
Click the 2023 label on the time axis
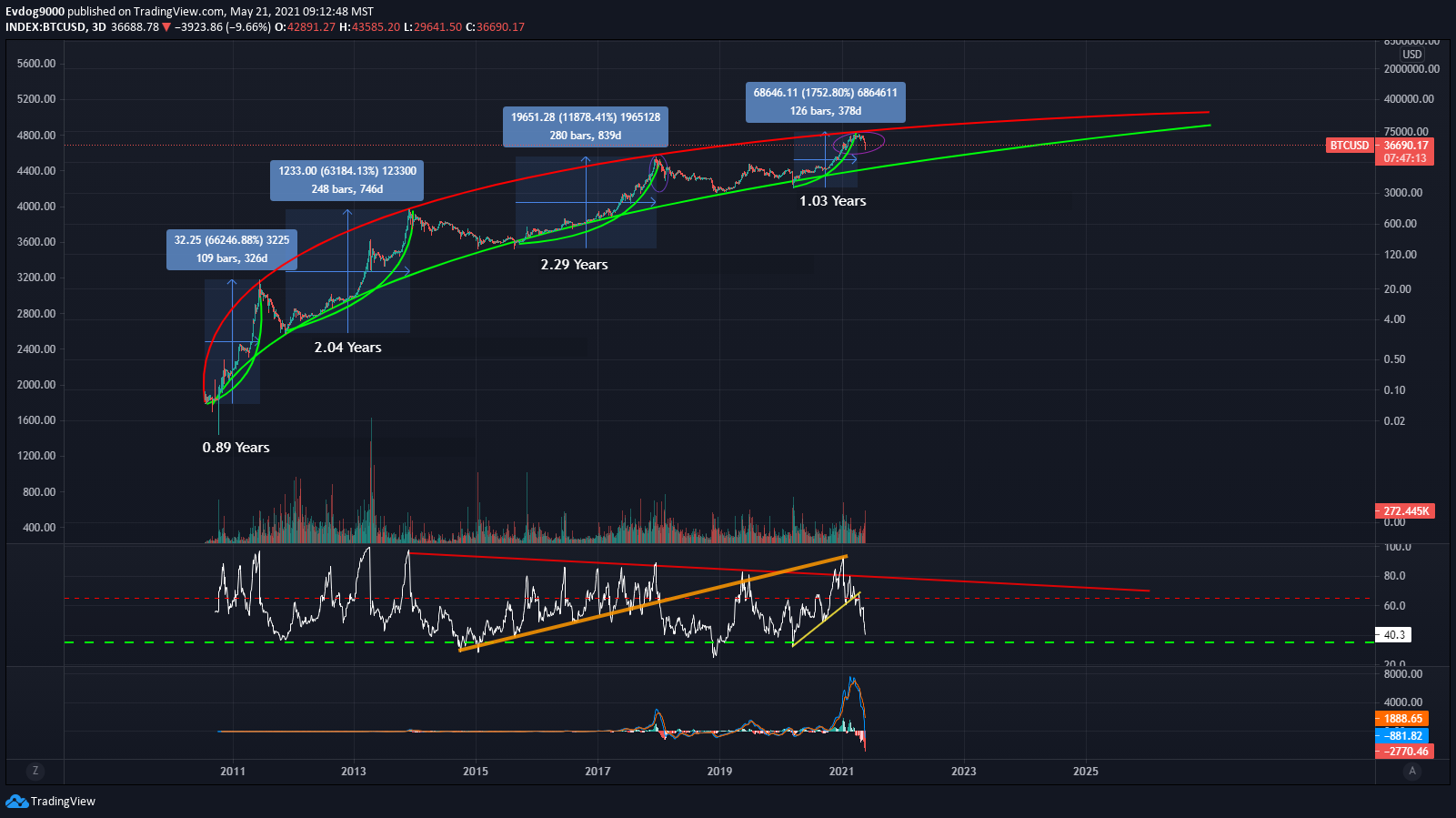(964, 772)
